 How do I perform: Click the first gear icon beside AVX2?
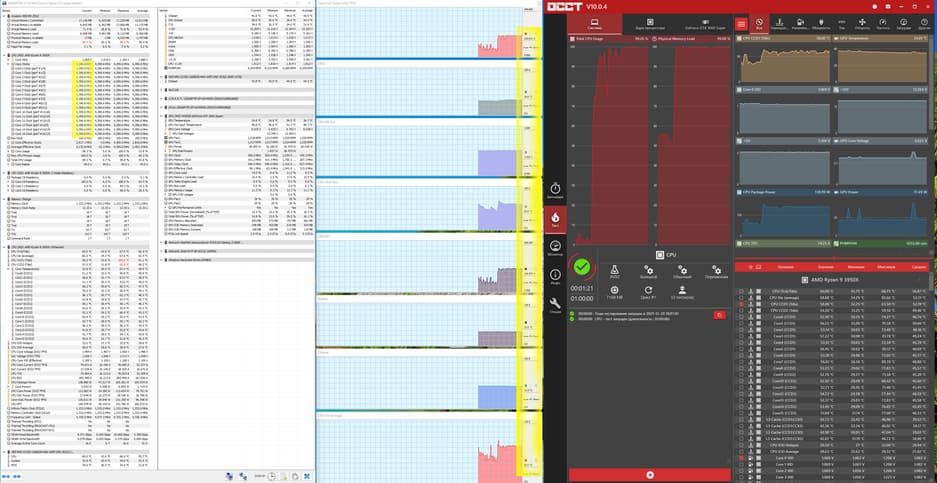pyautogui.click(x=648, y=272)
